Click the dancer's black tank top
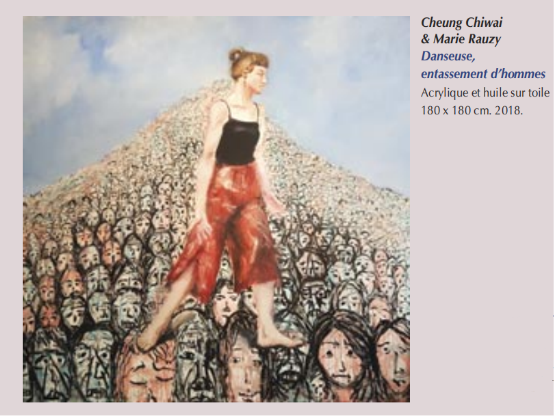 click(237, 140)
